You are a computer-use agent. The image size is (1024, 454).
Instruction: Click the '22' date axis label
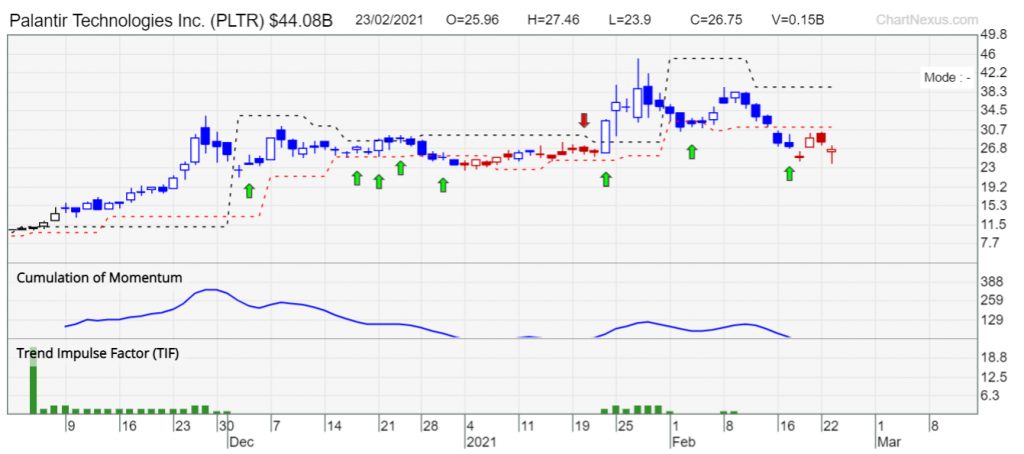coord(829,426)
